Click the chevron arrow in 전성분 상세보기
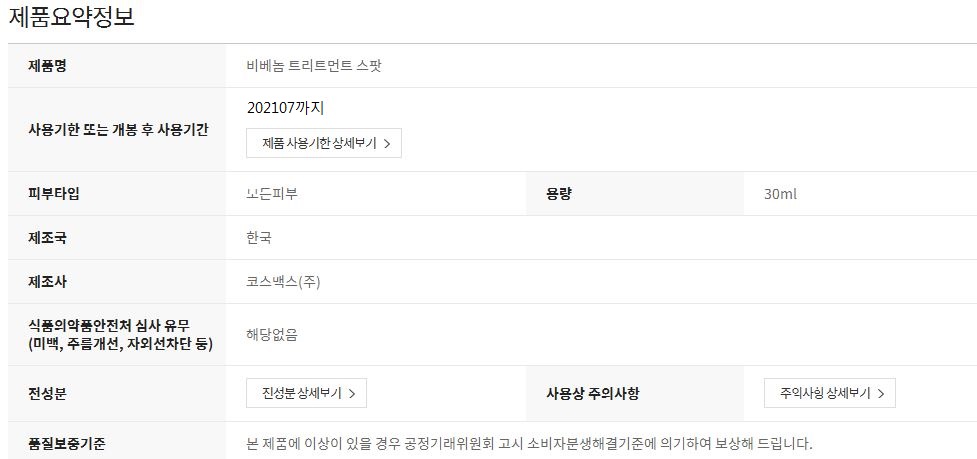977x459 pixels. [x=352, y=394]
